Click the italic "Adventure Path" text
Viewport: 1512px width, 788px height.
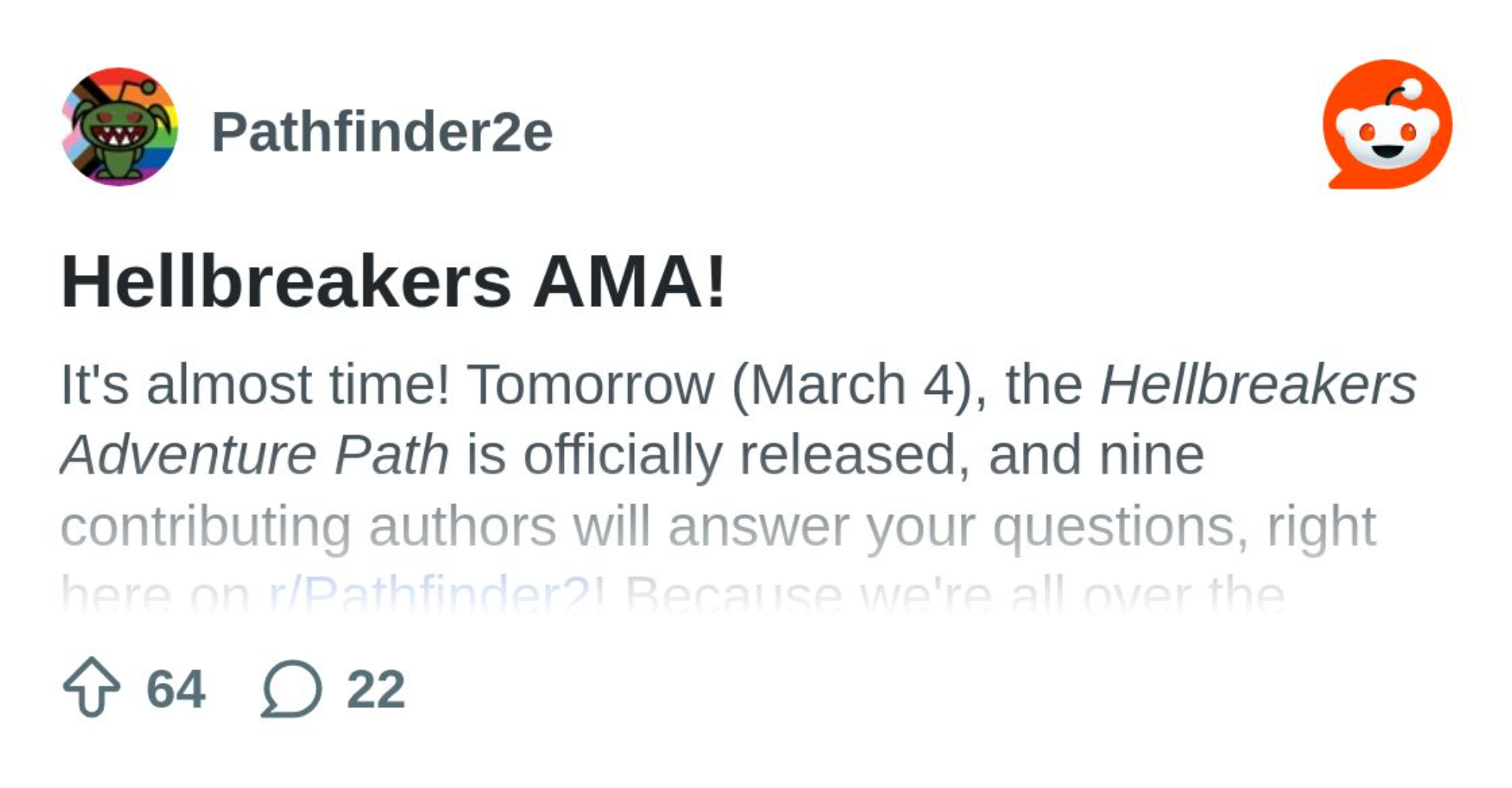pos(255,454)
